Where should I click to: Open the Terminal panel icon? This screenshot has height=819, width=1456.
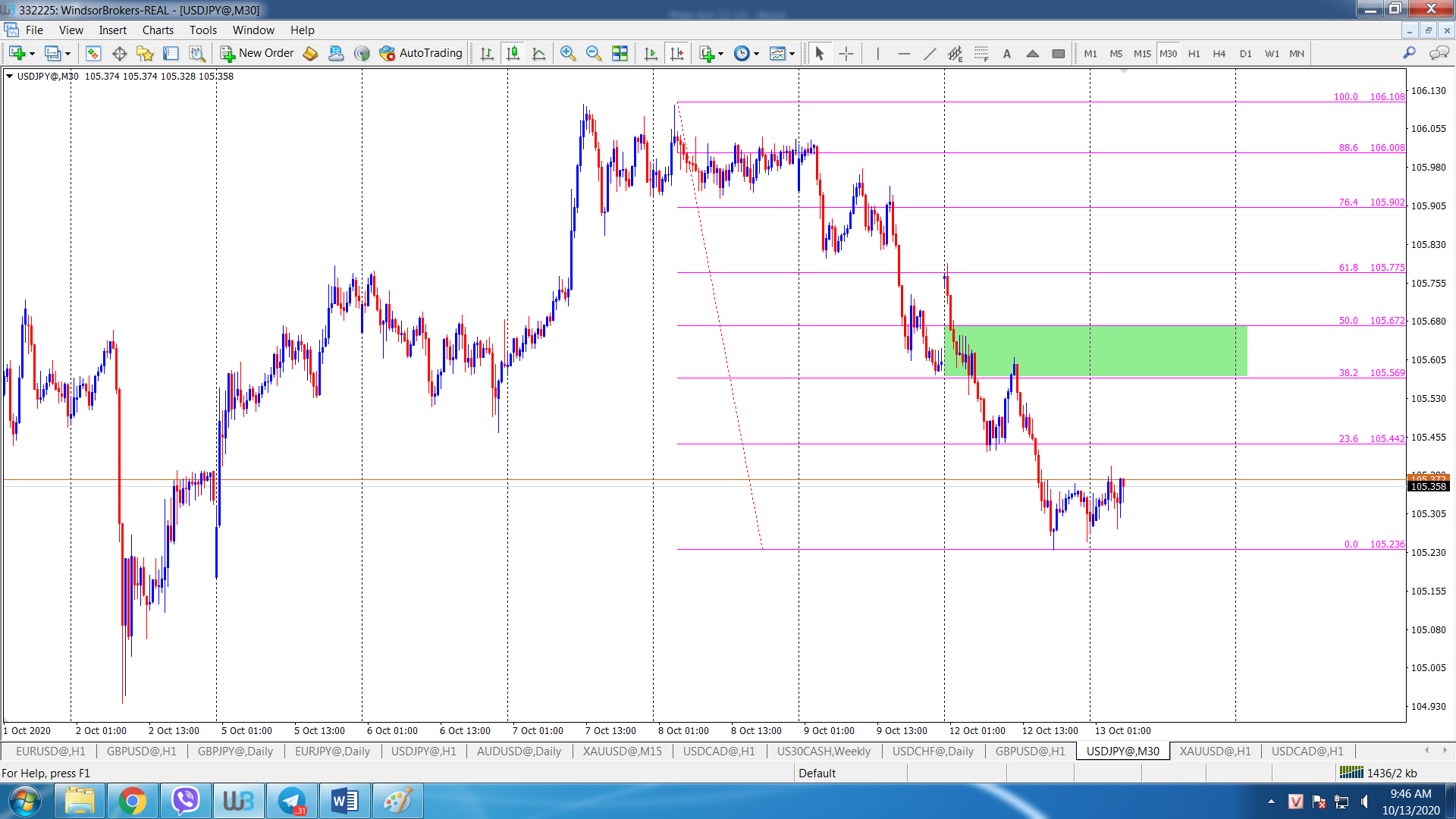click(171, 53)
